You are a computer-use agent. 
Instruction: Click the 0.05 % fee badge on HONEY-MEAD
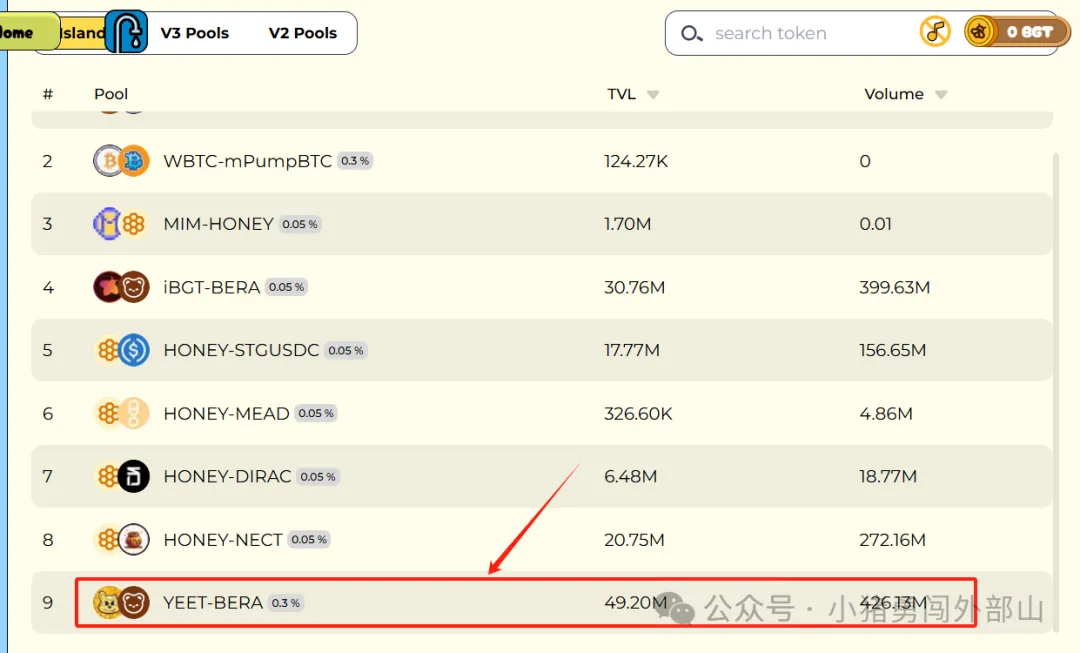tap(316, 413)
